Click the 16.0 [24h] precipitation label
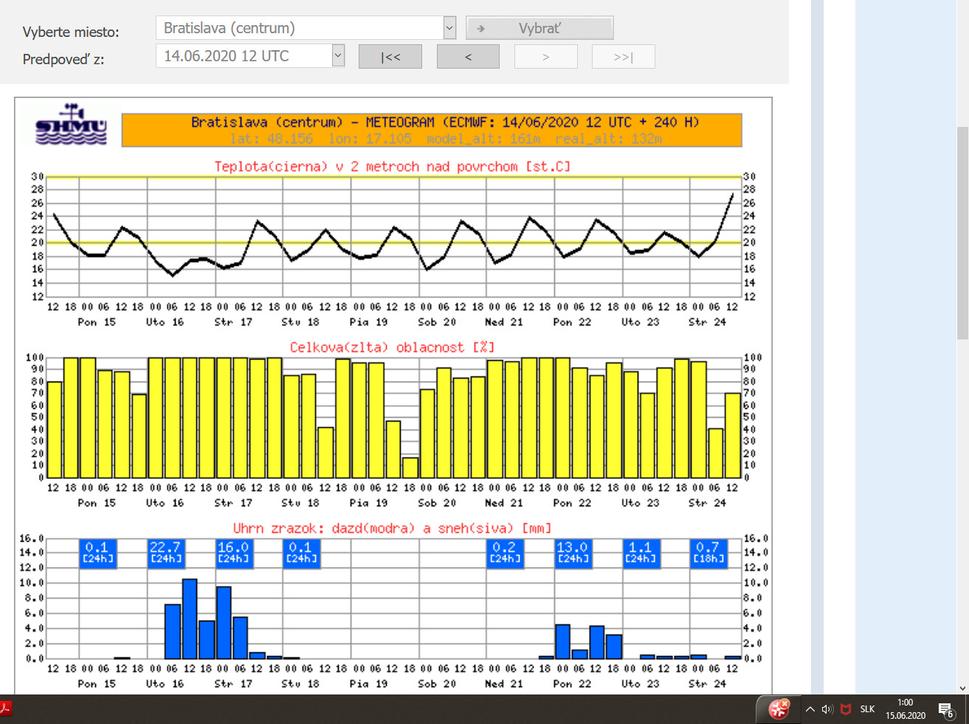This screenshot has width=969, height=724. pos(234,553)
